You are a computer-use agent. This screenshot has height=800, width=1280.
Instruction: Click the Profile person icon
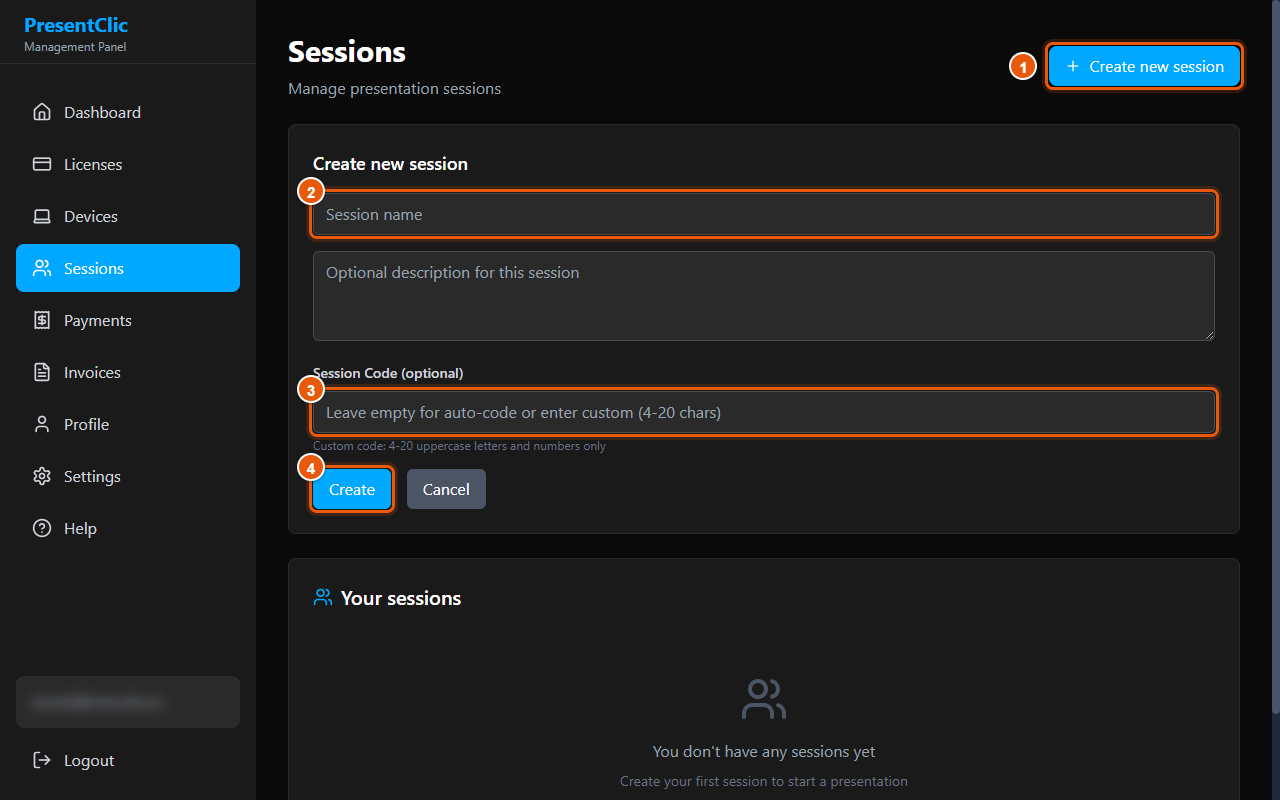point(42,424)
